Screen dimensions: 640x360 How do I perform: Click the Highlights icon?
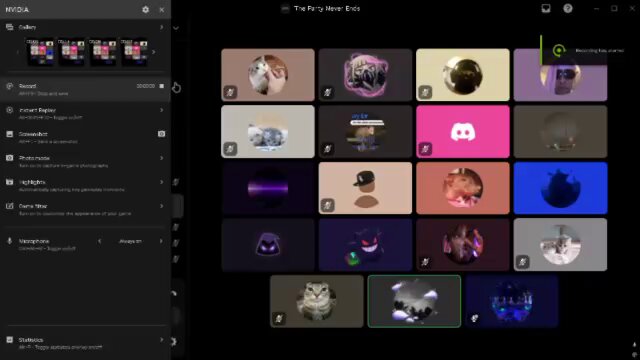tap(9, 182)
